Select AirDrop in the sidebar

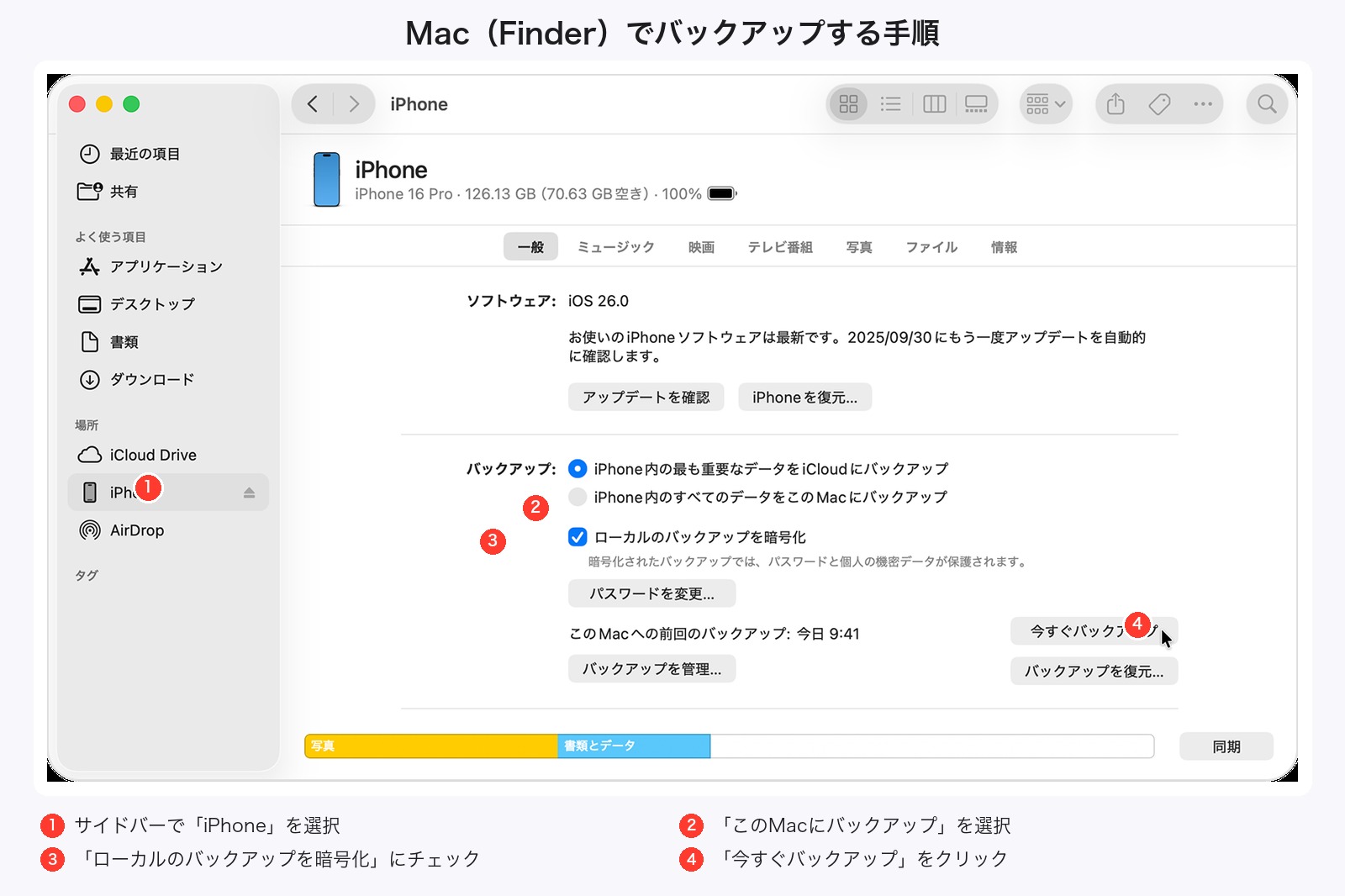134,530
